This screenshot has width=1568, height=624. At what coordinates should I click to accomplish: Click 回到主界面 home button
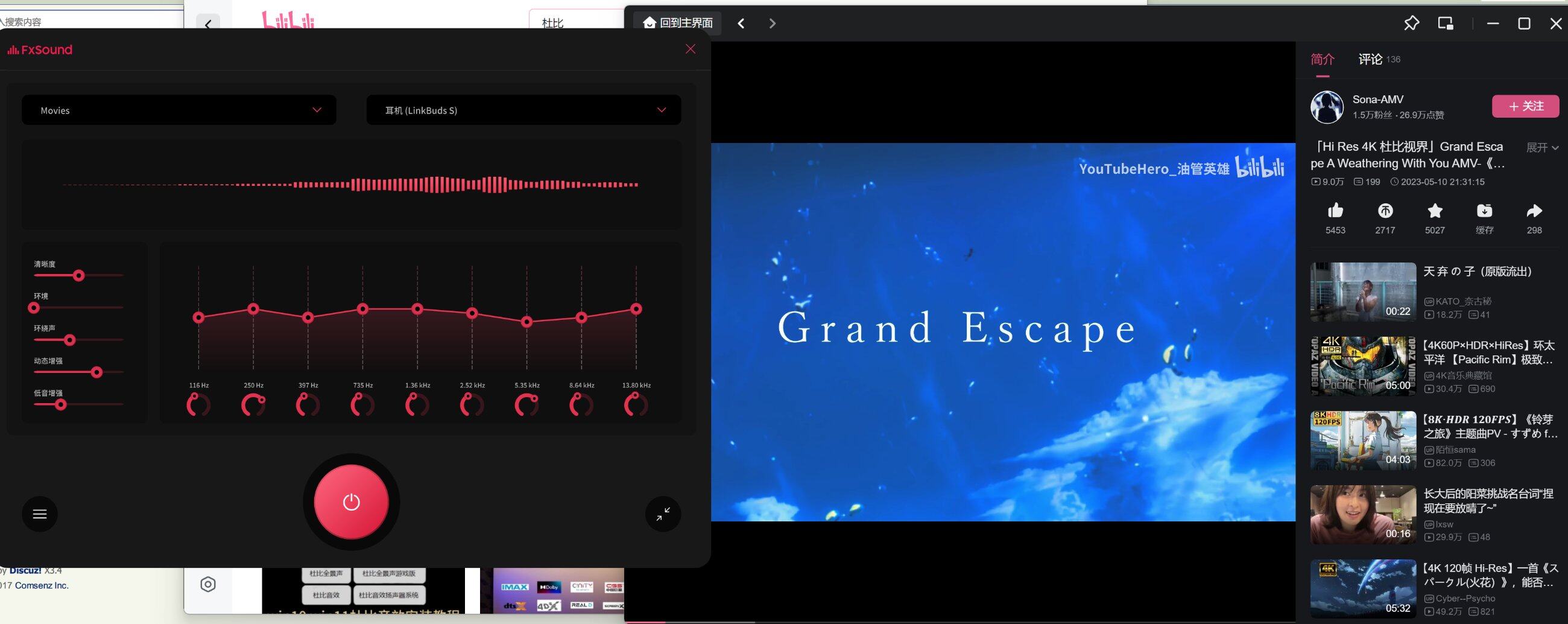(x=677, y=23)
